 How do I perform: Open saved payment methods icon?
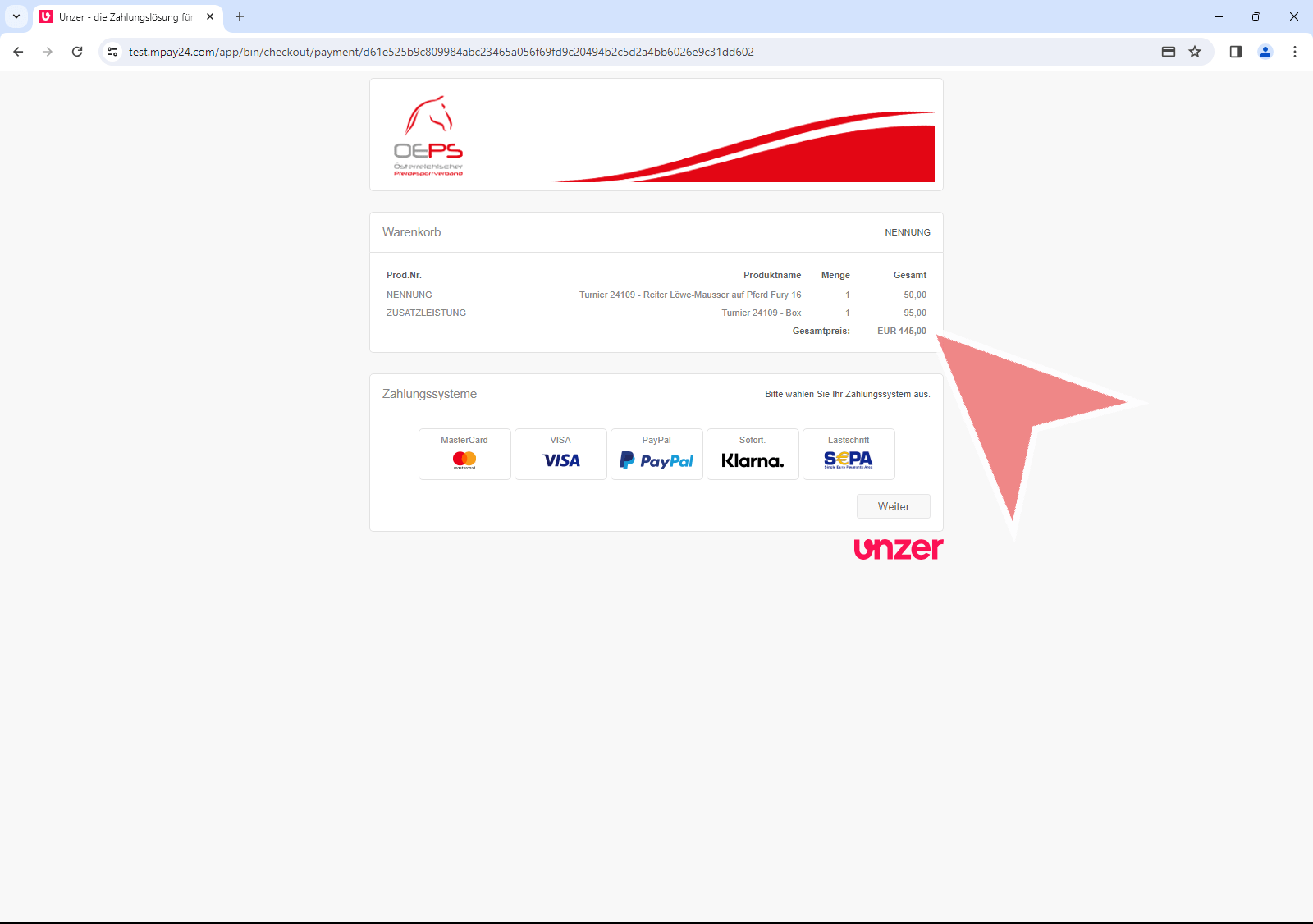point(1169,52)
